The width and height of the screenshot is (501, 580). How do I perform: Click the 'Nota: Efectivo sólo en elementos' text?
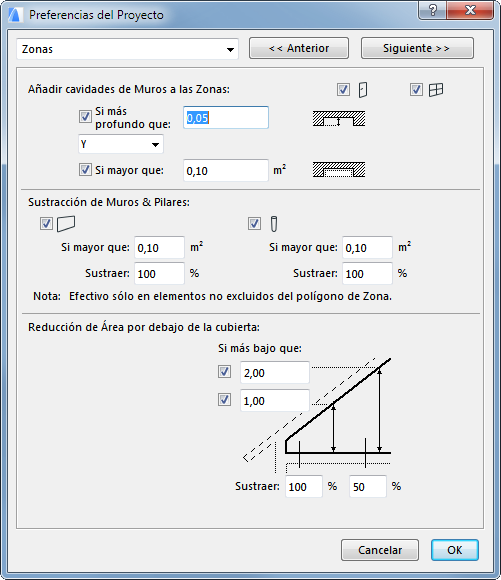(212, 296)
